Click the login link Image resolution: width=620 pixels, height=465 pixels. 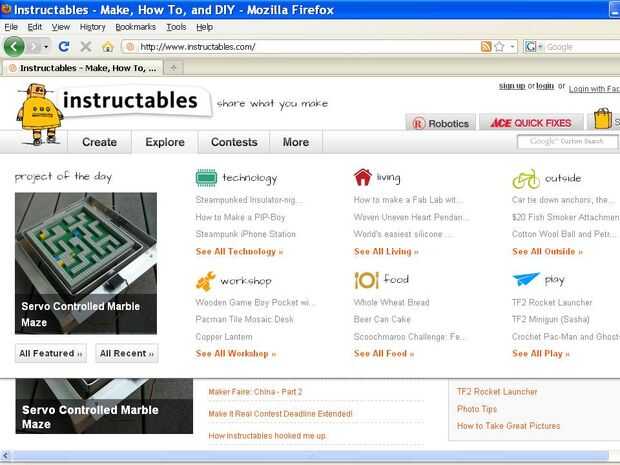click(x=545, y=86)
